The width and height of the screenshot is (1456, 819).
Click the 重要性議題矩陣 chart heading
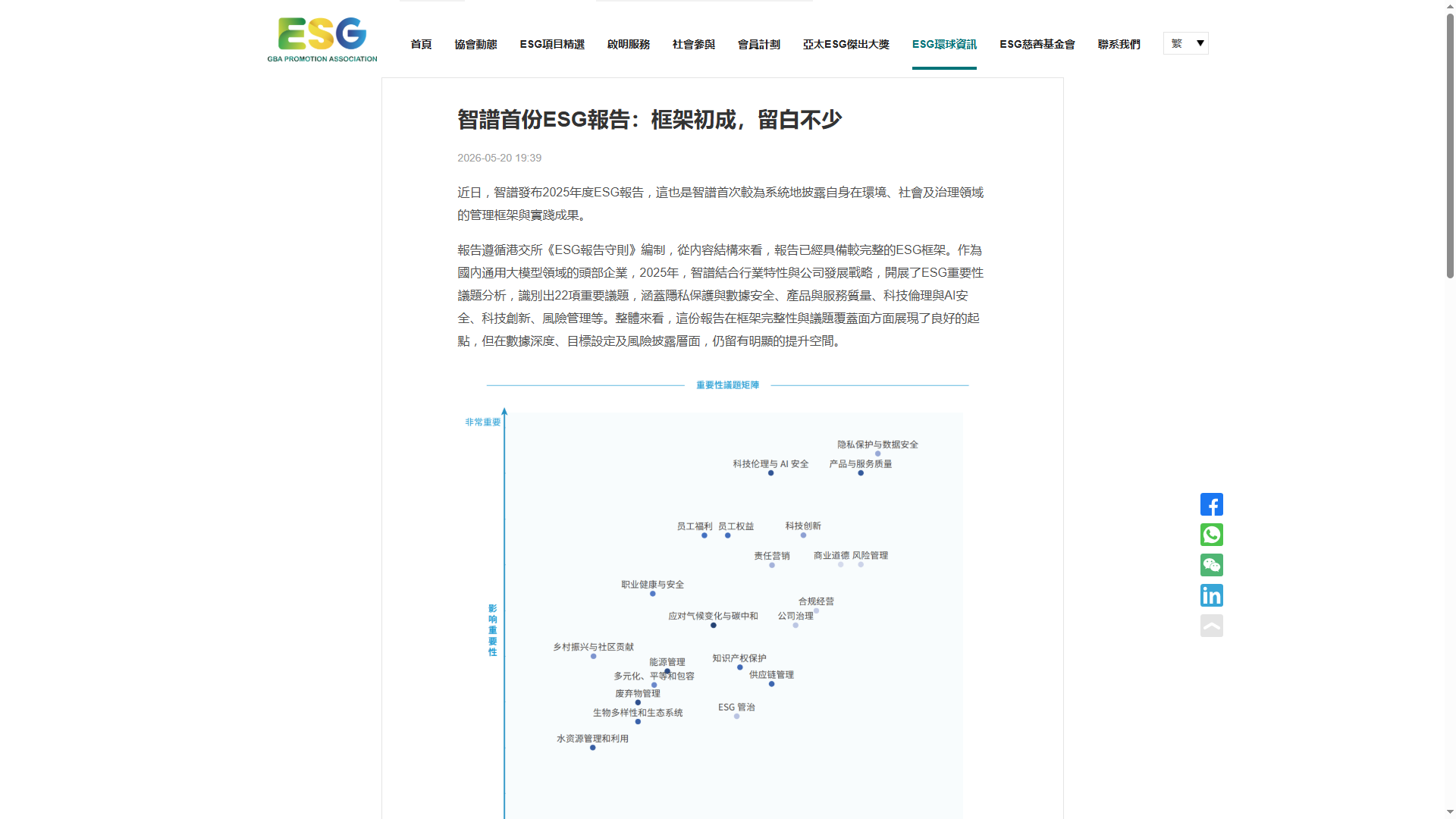point(727,385)
